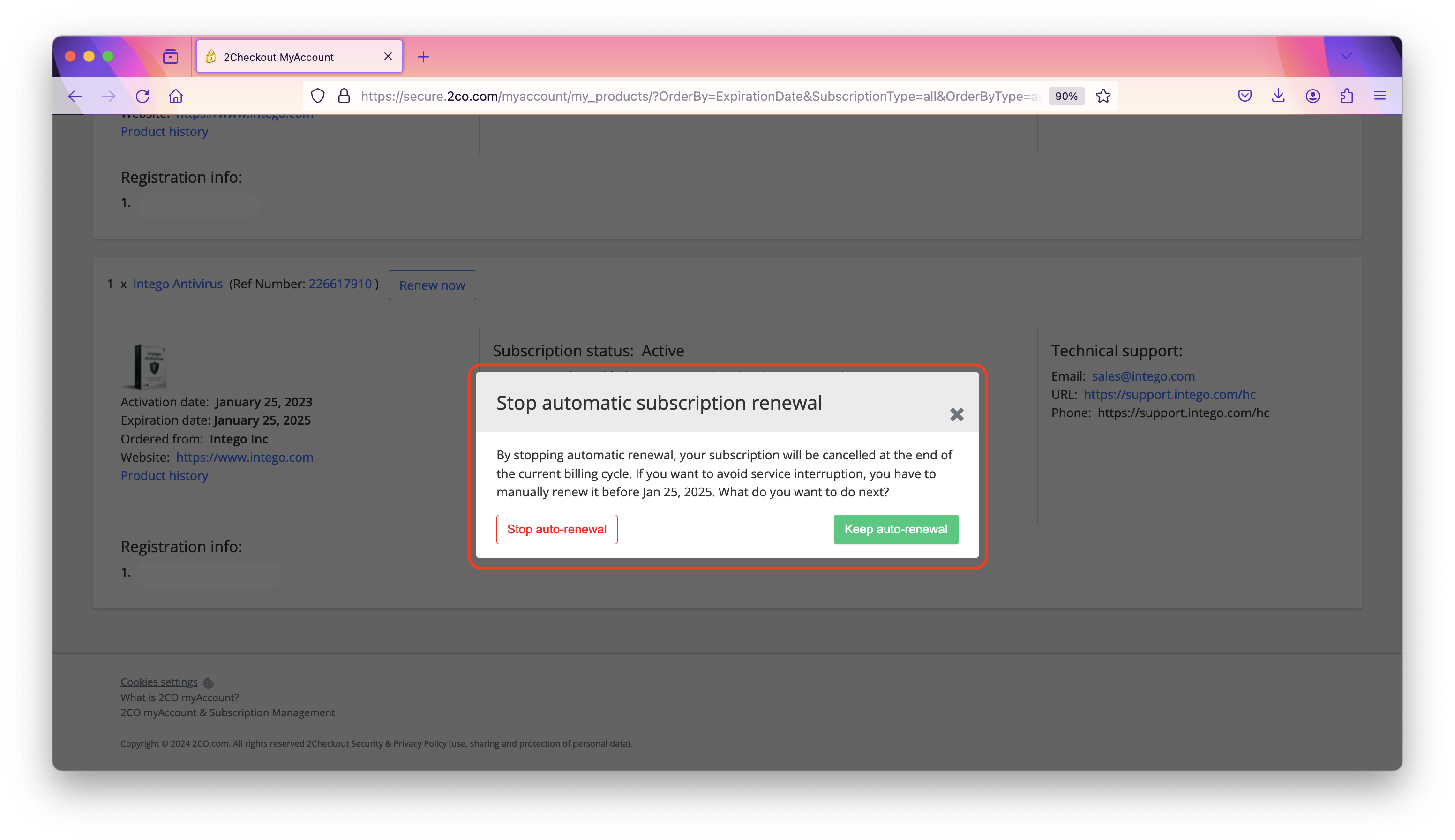Click the Subscription status: Active text

[x=588, y=351]
